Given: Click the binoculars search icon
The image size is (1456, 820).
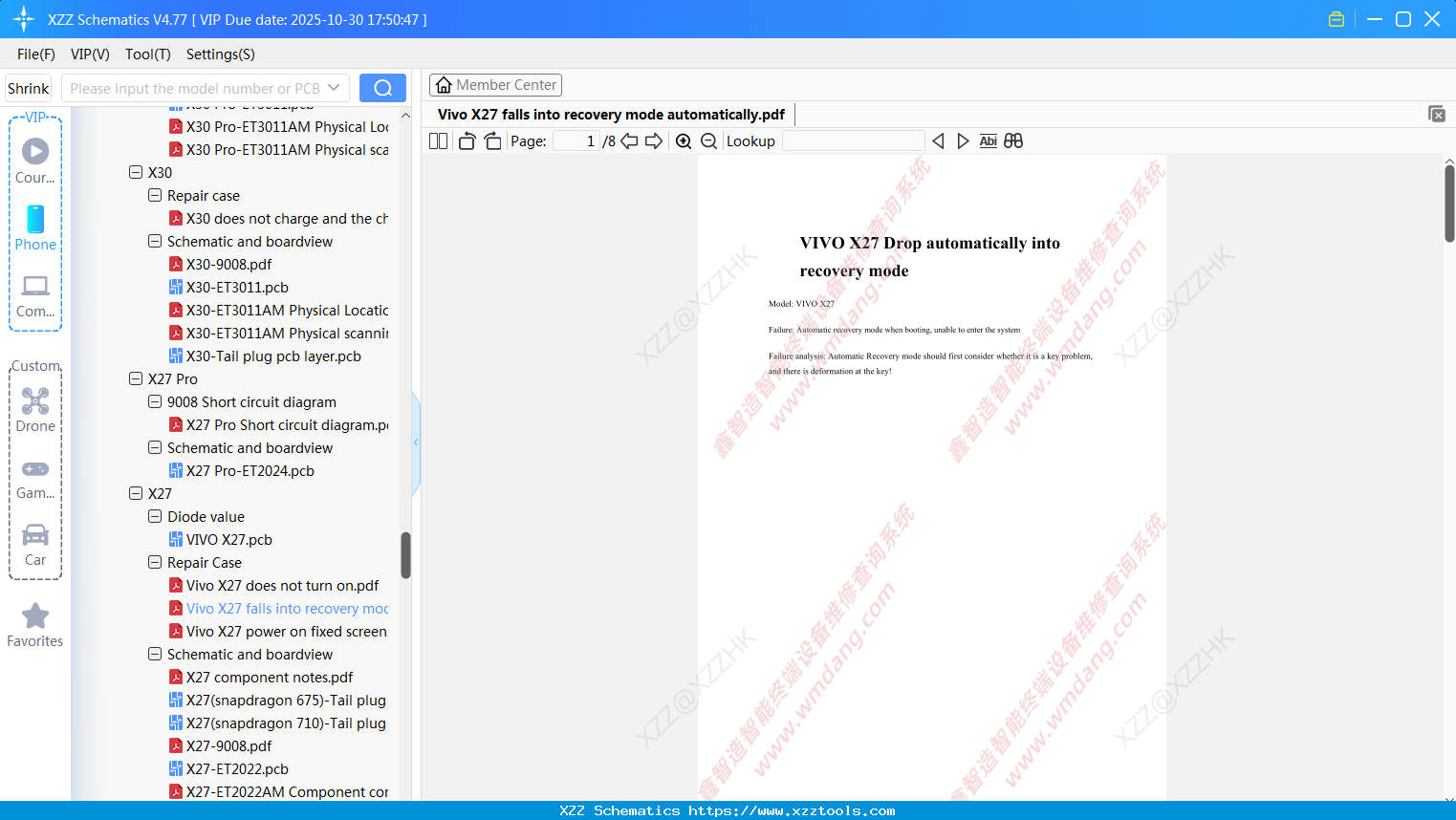Looking at the screenshot, I should pyautogui.click(x=1013, y=141).
